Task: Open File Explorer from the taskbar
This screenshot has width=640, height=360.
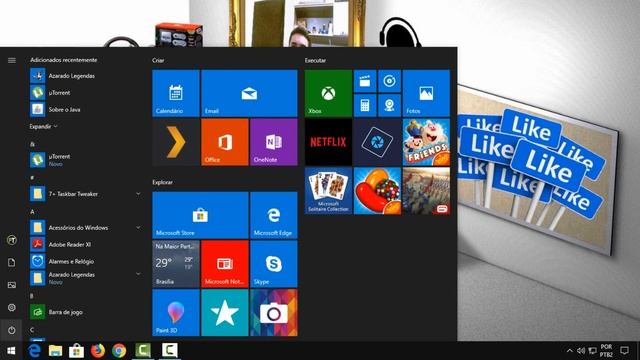Action: [x=55, y=351]
